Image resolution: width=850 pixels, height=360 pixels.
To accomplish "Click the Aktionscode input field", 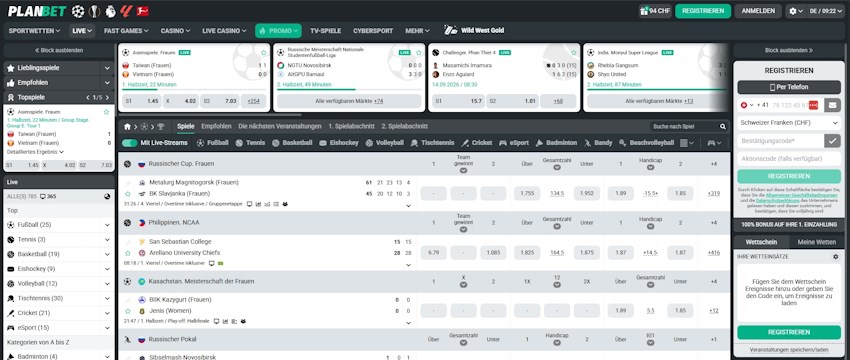I will click(789, 159).
